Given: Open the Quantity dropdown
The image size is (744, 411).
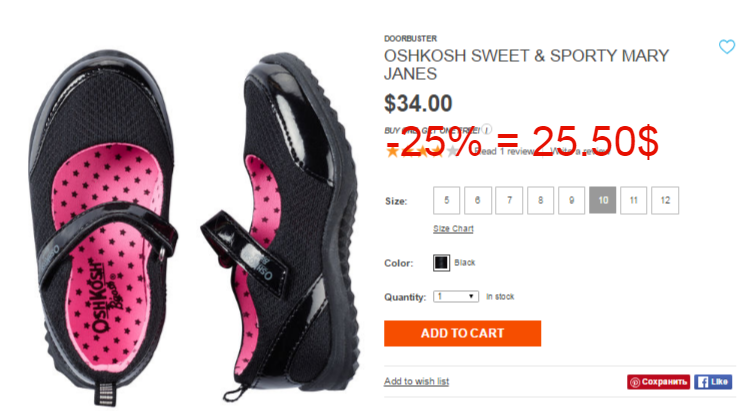Looking at the screenshot, I should 456,297.
